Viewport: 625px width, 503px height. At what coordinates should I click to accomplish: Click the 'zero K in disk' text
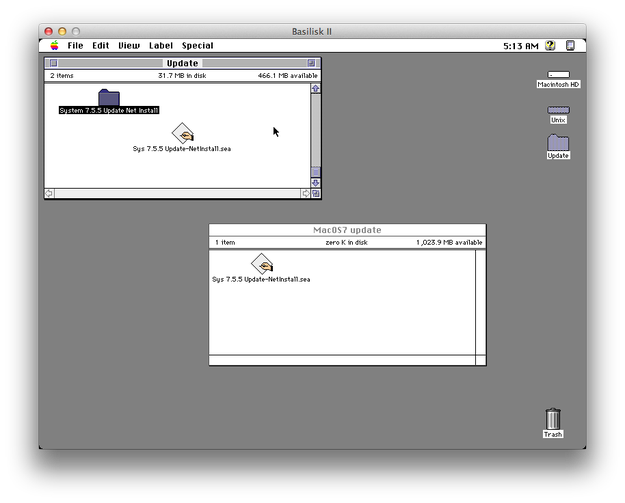pos(346,242)
